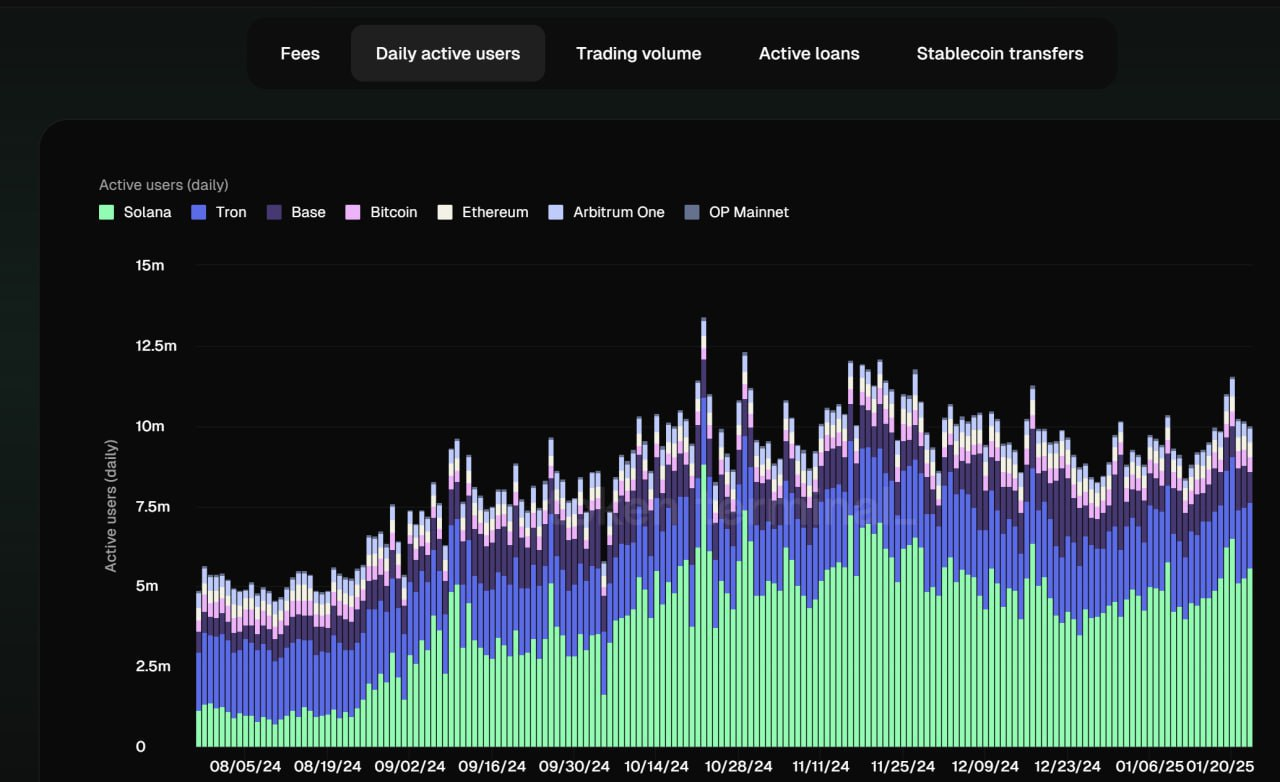
Task: Open the Fees tab
Action: (x=300, y=54)
